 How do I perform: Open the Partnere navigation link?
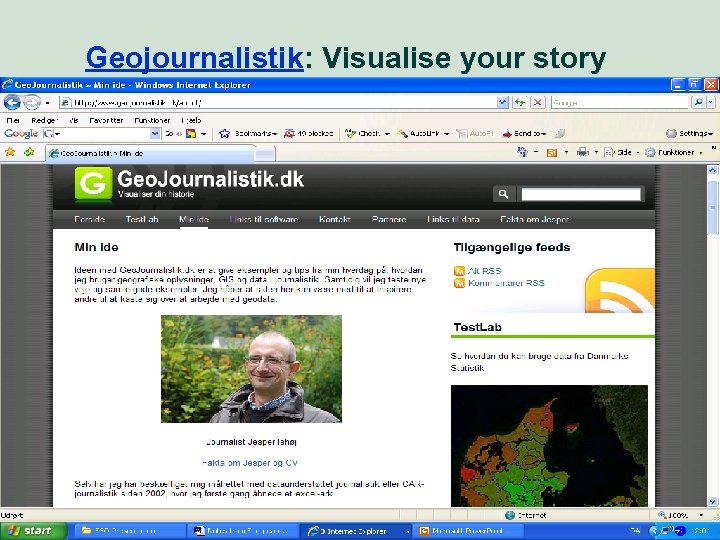tap(389, 219)
